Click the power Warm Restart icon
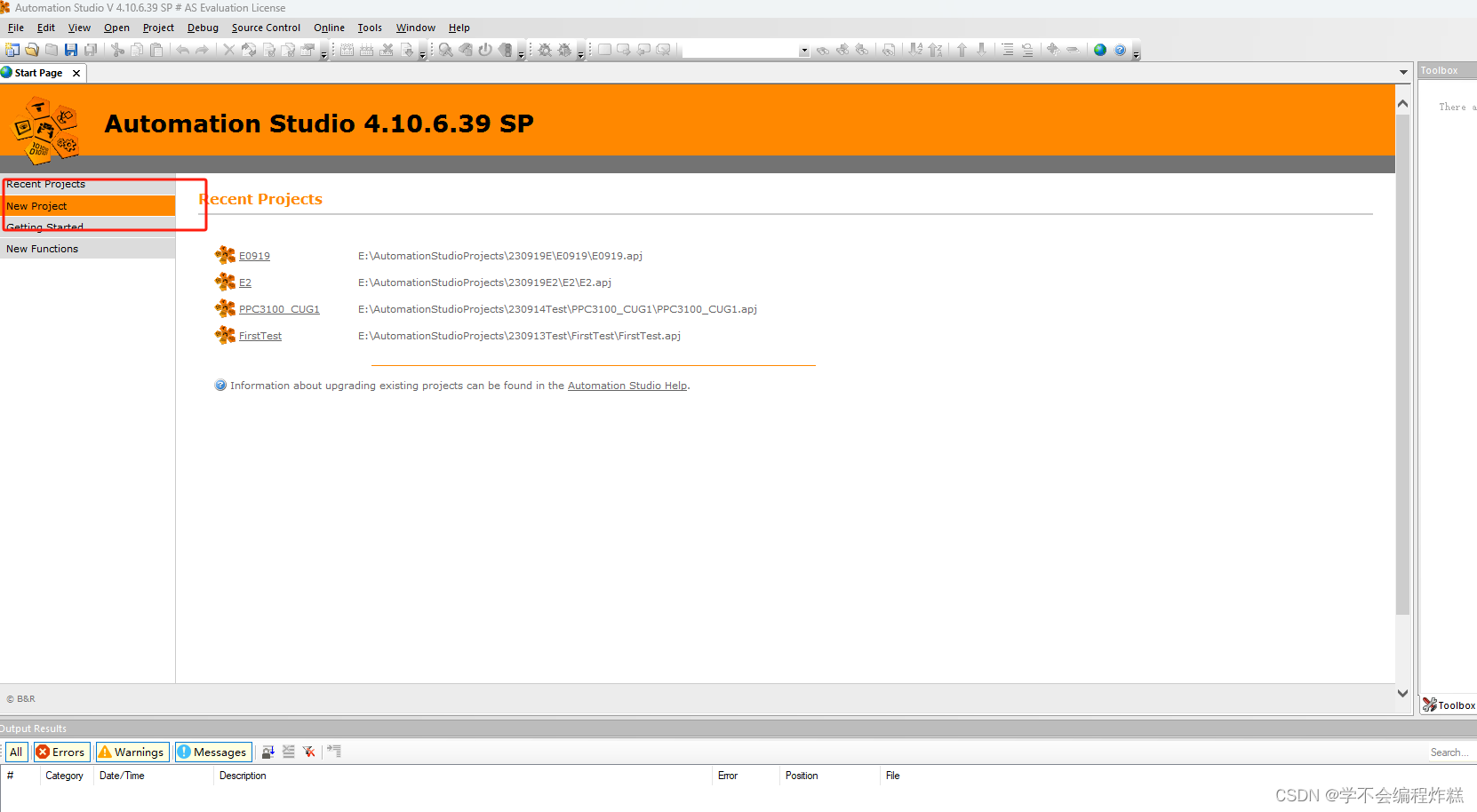The height and width of the screenshot is (812, 1477). pyautogui.click(x=485, y=50)
